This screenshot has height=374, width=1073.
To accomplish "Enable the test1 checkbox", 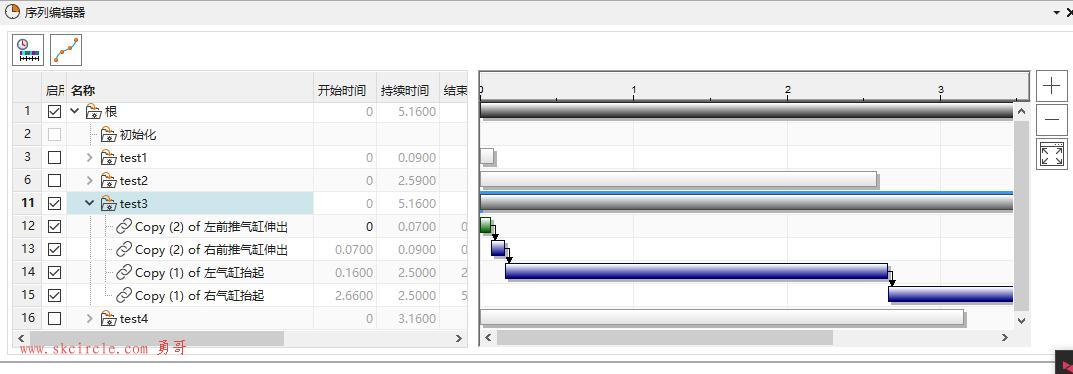I will coord(54,157).
